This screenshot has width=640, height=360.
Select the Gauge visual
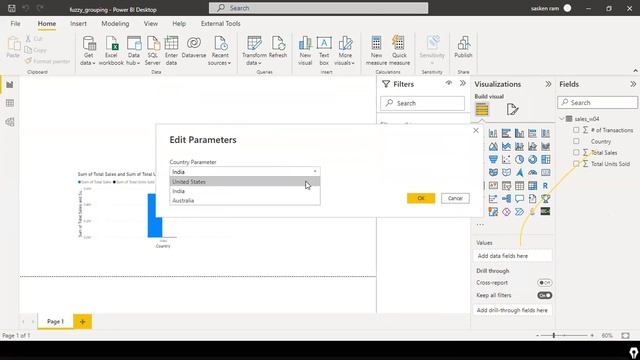[x=532, y=173]
